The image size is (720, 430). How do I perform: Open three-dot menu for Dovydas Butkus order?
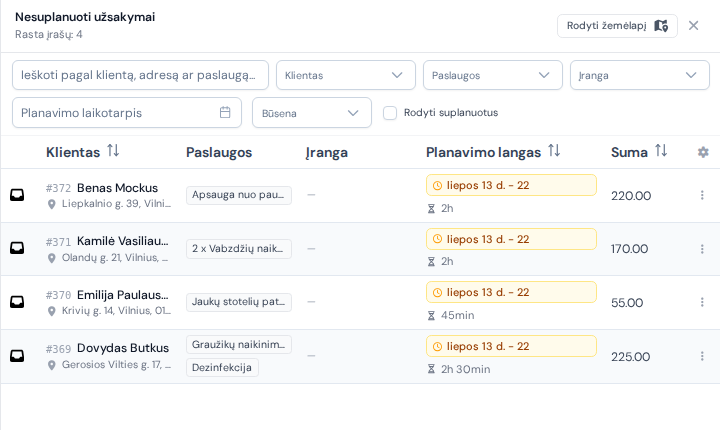coord(702,356)
